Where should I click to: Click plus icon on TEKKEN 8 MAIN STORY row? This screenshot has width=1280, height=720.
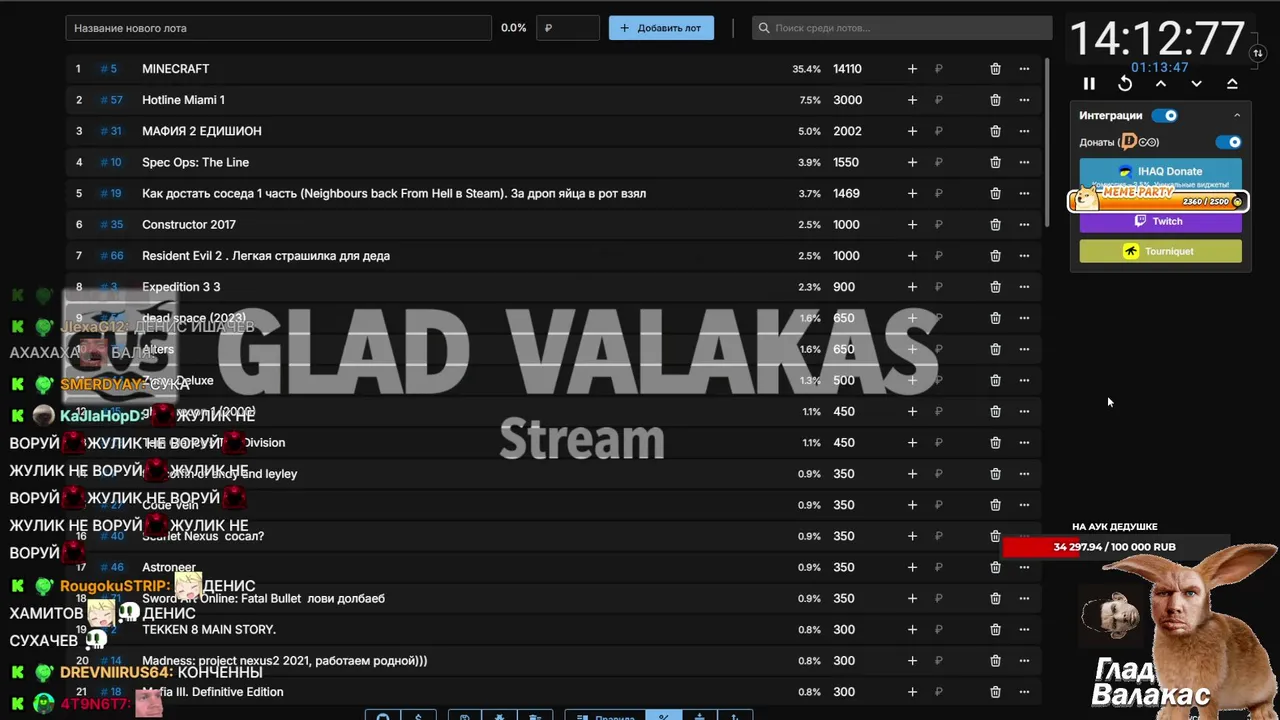pyautogui.click(x=912, y=630)
